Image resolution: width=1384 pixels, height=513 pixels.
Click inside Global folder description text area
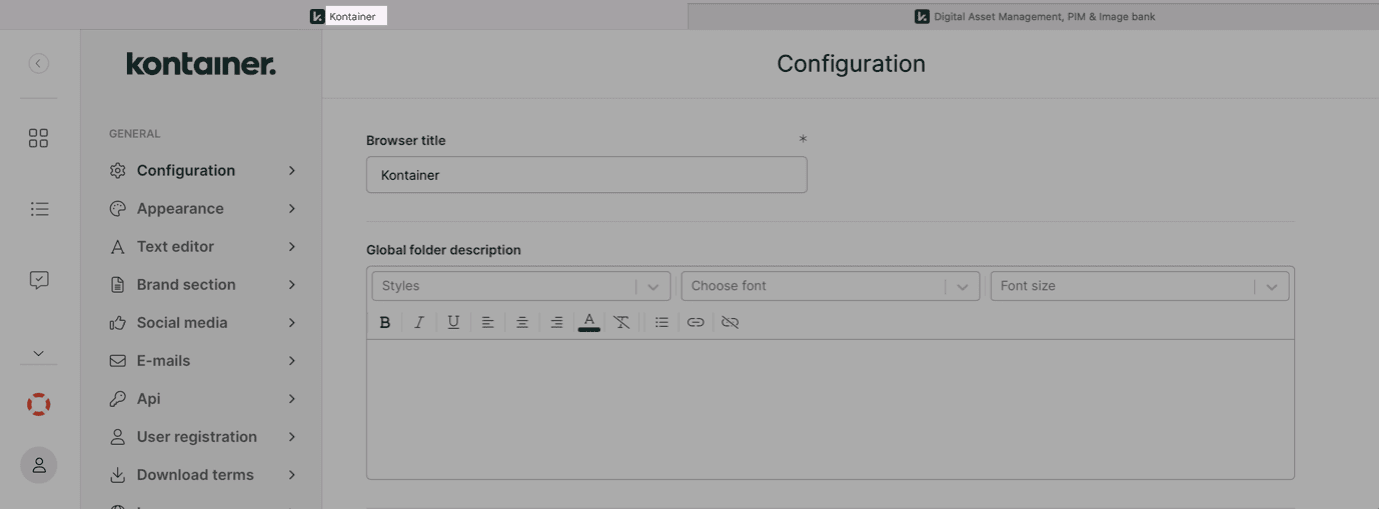pyautogui.click(x=832, y=411)
